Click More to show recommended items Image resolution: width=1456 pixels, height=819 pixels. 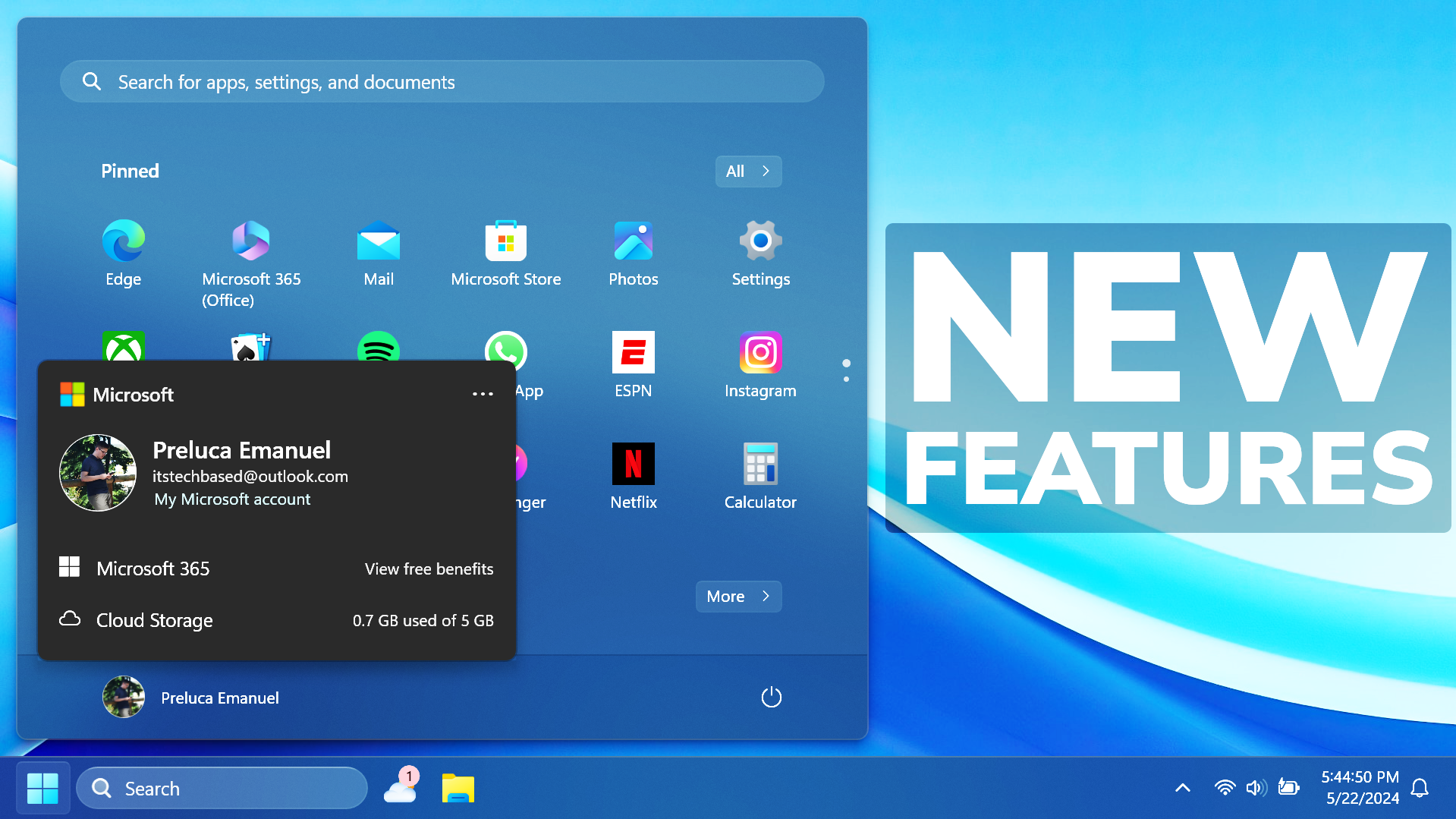click(737, 596)
